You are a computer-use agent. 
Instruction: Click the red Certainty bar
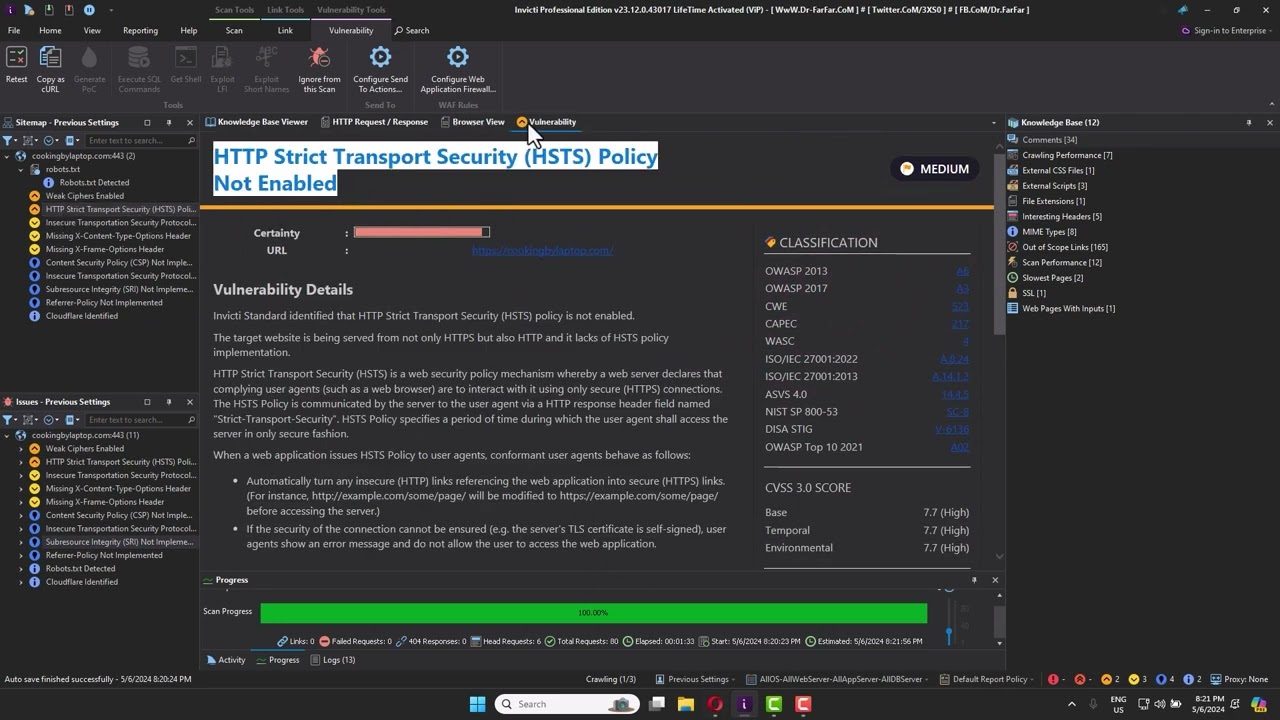pyautogui.click(x=421, y=232)
